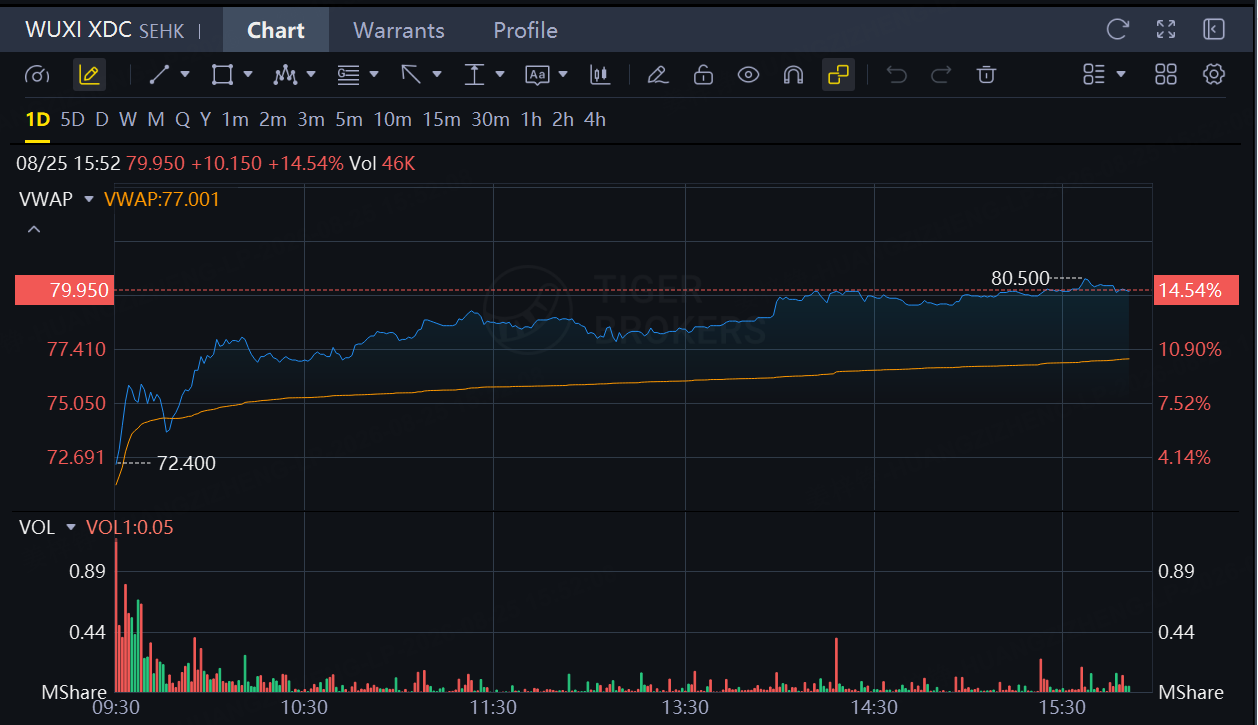
Task: Select the 1m interval
Action: (235, 120)
